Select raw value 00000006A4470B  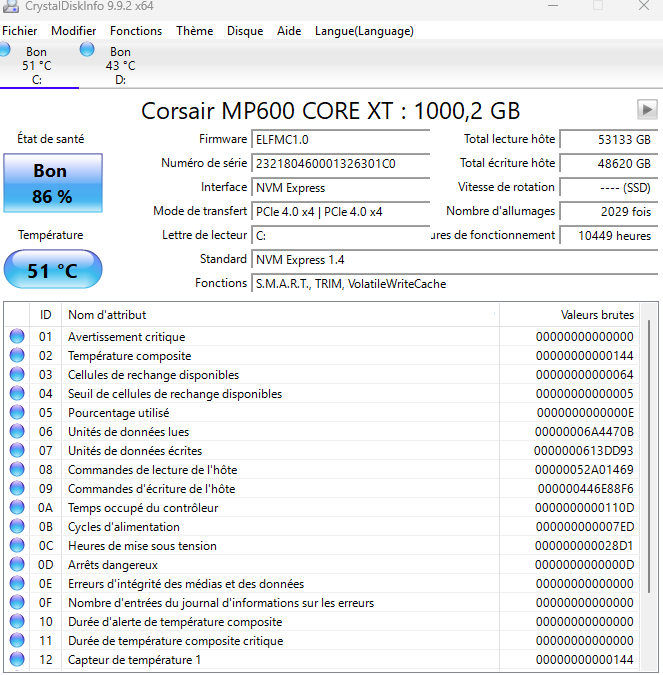[x=584, y=432]
